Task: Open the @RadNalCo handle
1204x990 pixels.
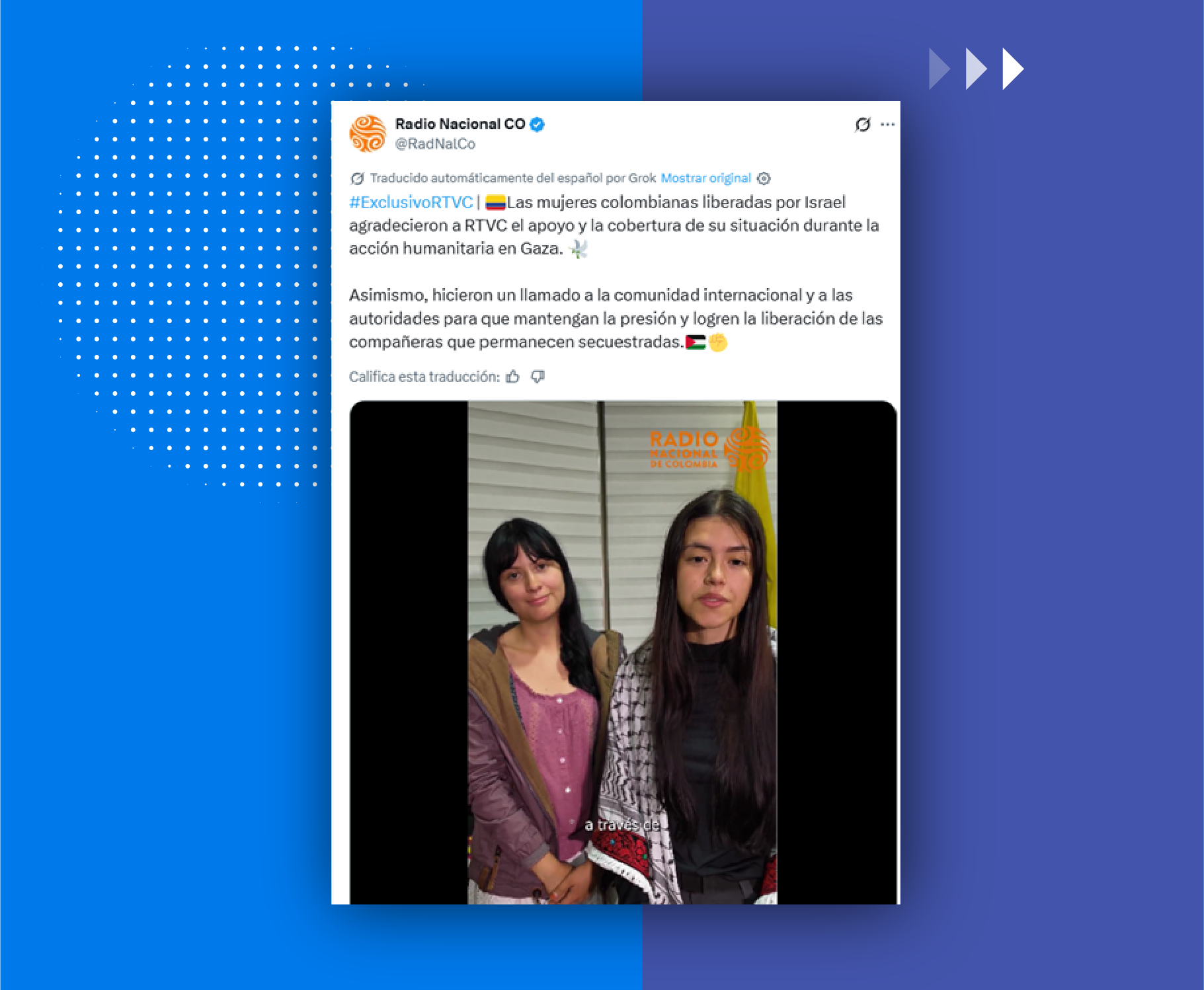Action: (x=435, y=144)
